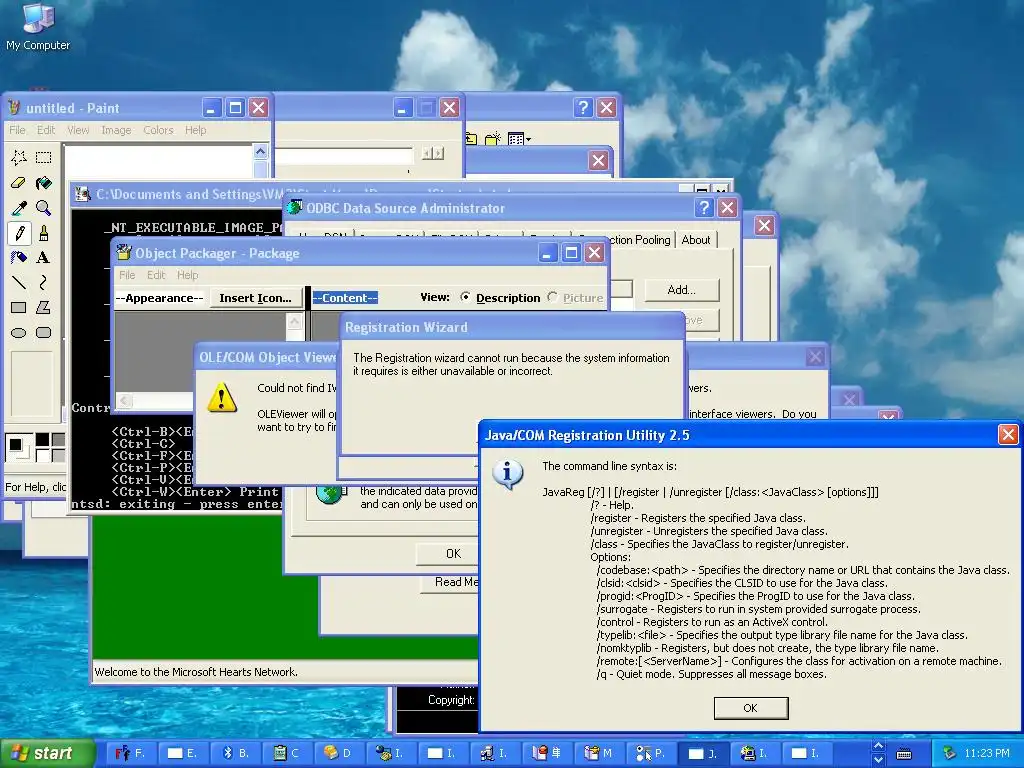Viewport: 1024px width, 768px height.
Task: Switch to the About tab in ODBC Administrator
Action: [696, 240]
